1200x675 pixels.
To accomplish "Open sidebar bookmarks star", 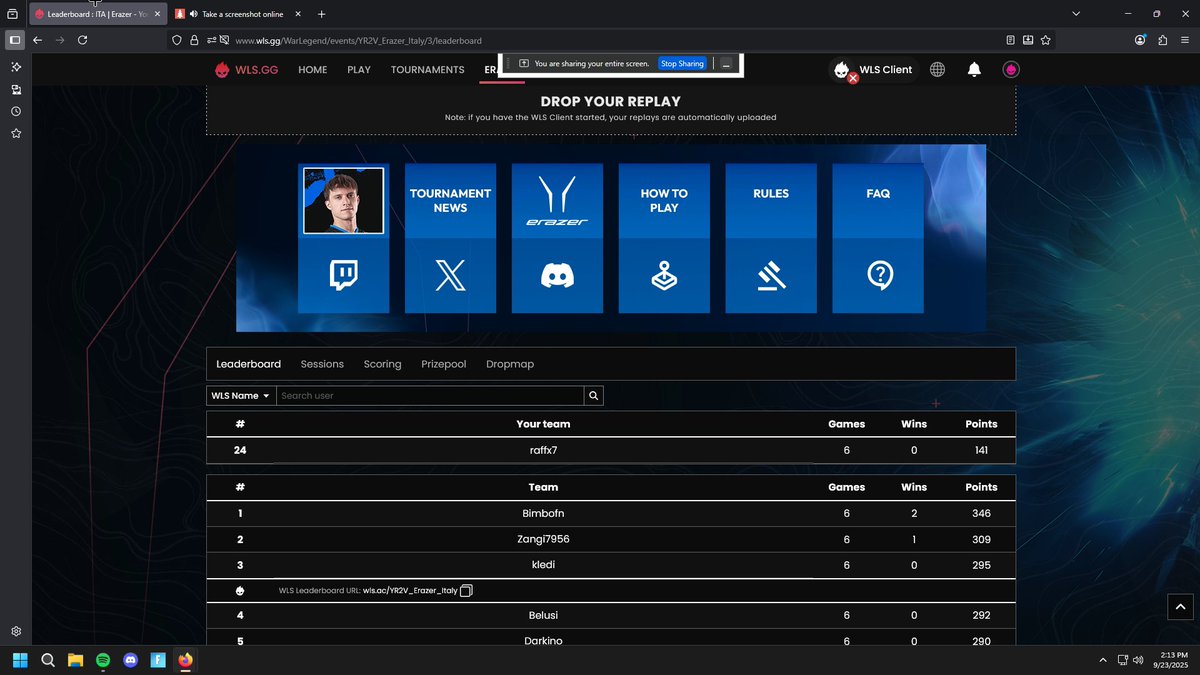I will pos(16,133).
